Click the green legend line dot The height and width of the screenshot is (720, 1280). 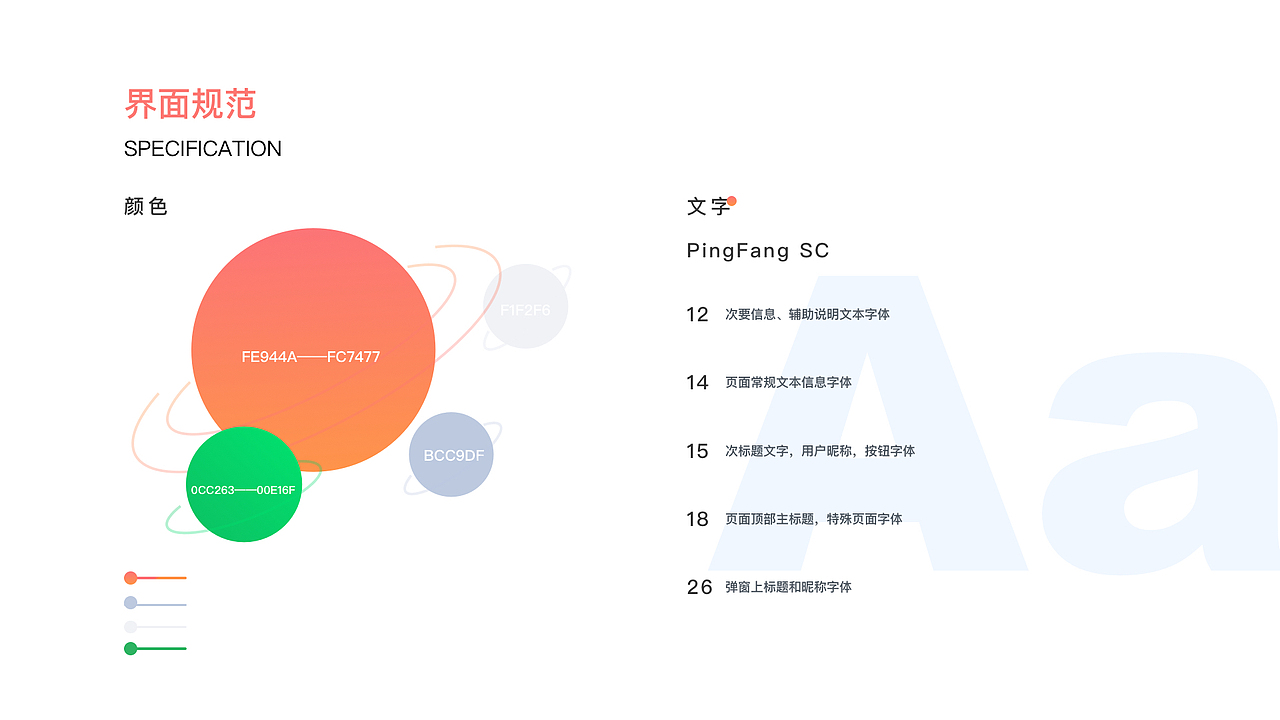[x=130, y=649]
